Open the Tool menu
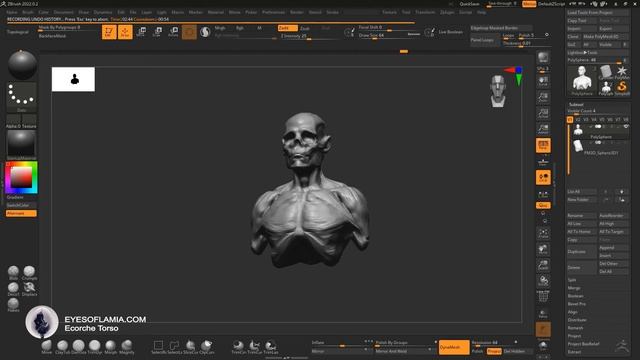This screenshot has height=360, width=640. click(x=406, y=12)
